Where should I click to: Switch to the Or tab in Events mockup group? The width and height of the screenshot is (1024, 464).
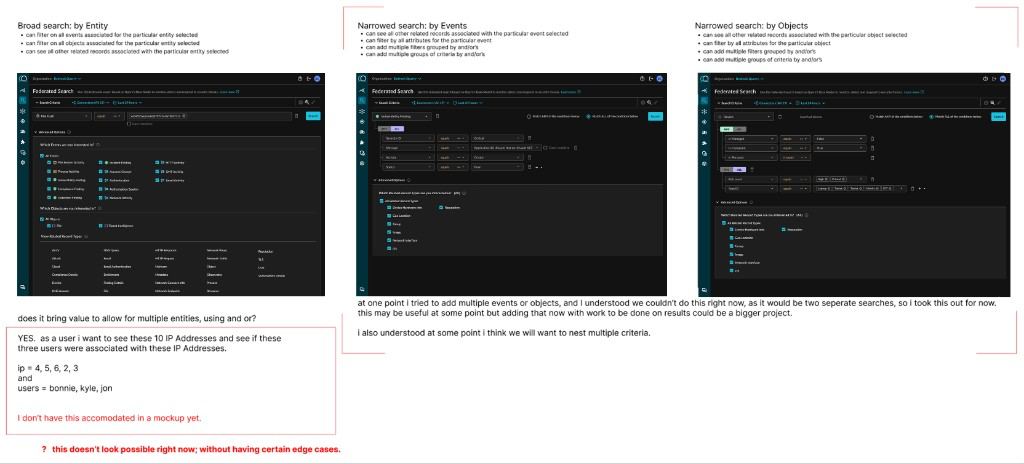pos(397,129)
